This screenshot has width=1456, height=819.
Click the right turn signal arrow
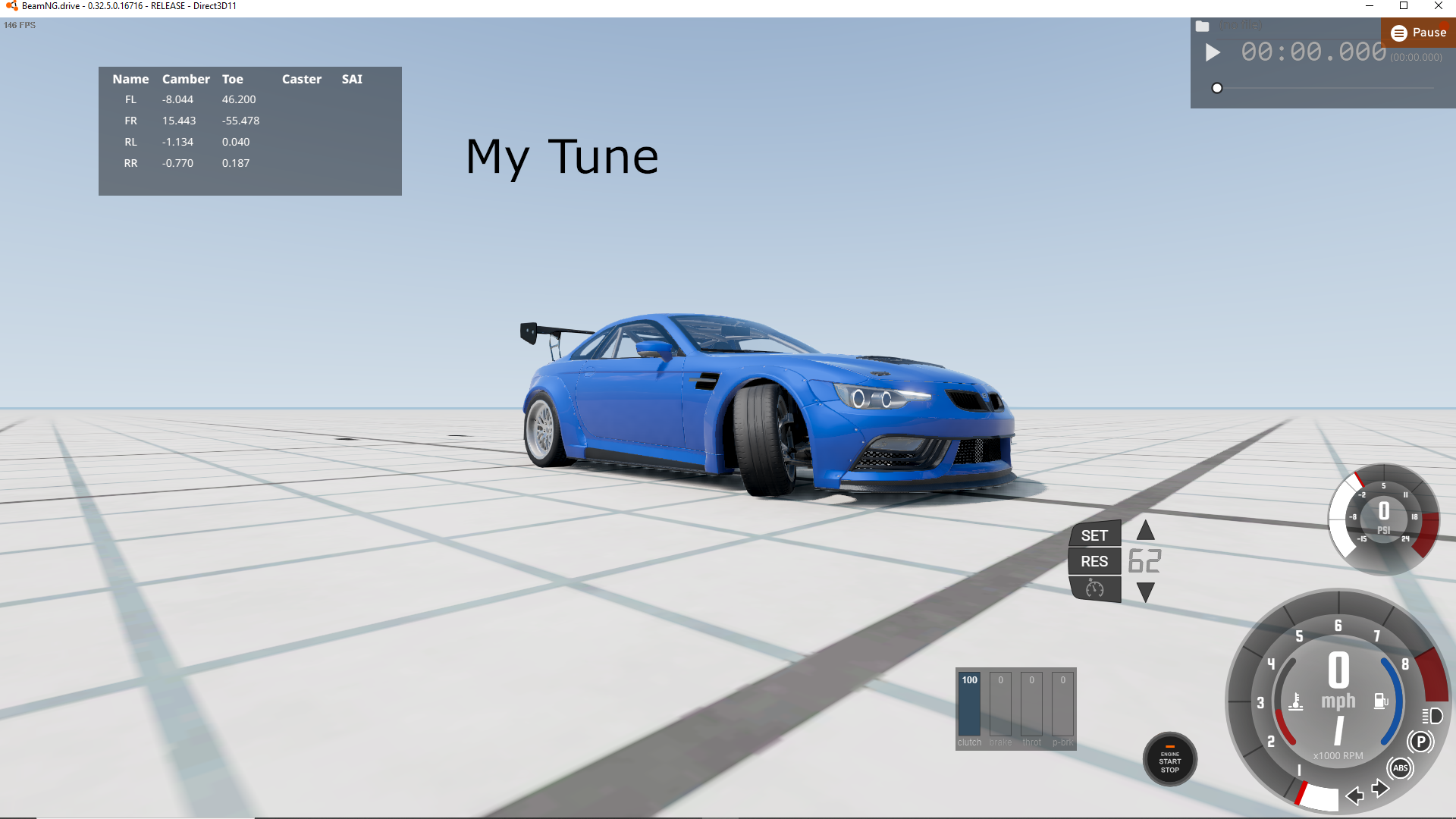tap(1380, 789)
